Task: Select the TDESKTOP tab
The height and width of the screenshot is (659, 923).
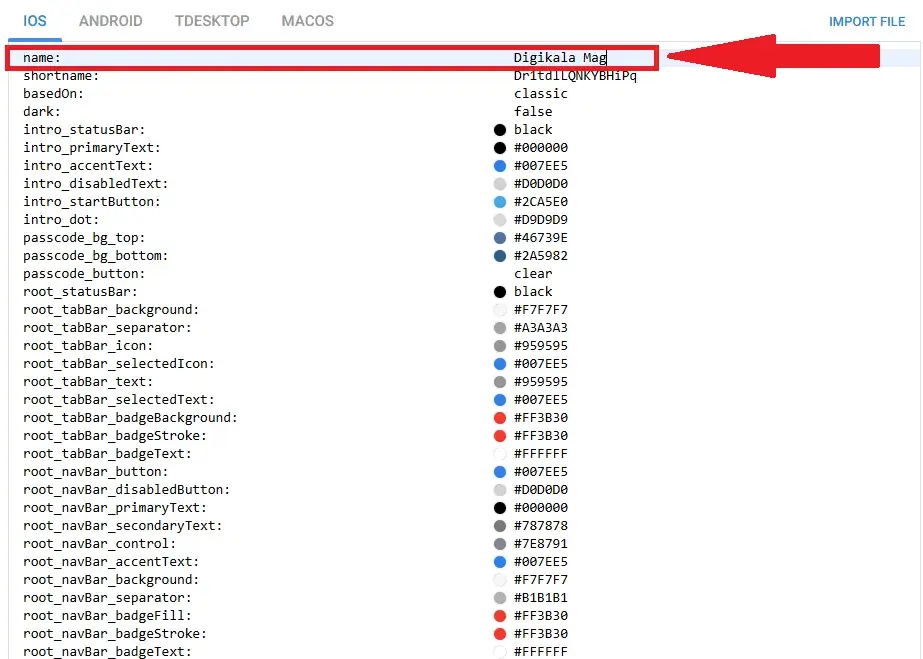Action: tap(211, 21)
